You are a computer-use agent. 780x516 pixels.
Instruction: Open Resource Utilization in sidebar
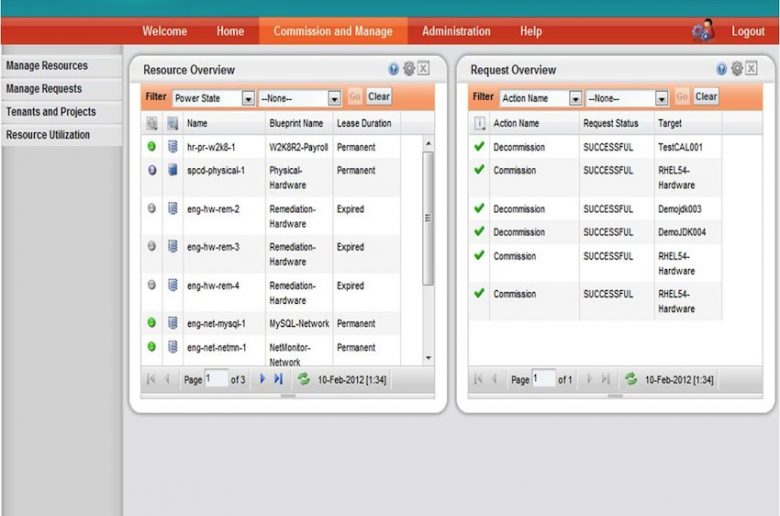(62, 135)
